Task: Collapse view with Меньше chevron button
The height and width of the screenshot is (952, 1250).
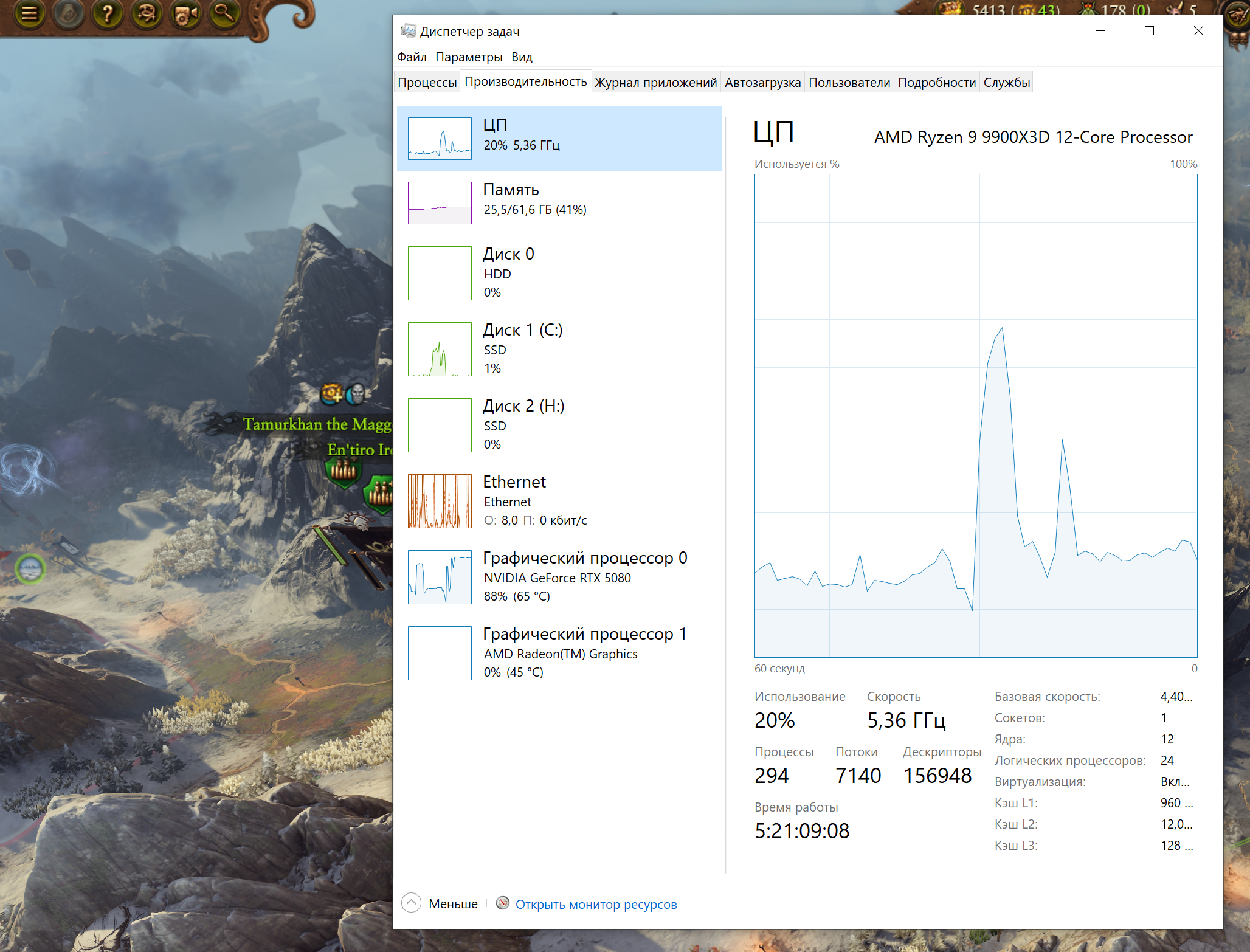Action: pyautogui.click(x=412, y=903)
